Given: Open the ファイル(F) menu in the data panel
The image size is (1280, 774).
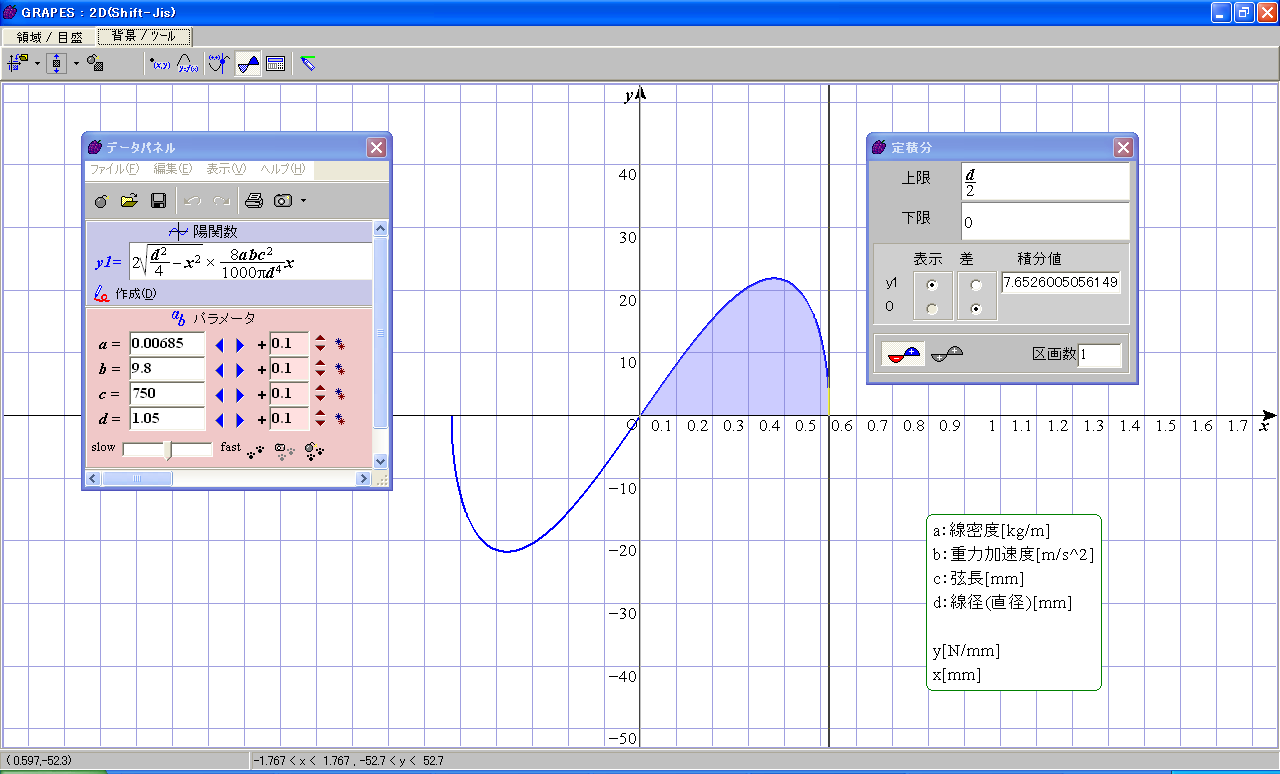Looking at the screenshot, I should (114, 169).
